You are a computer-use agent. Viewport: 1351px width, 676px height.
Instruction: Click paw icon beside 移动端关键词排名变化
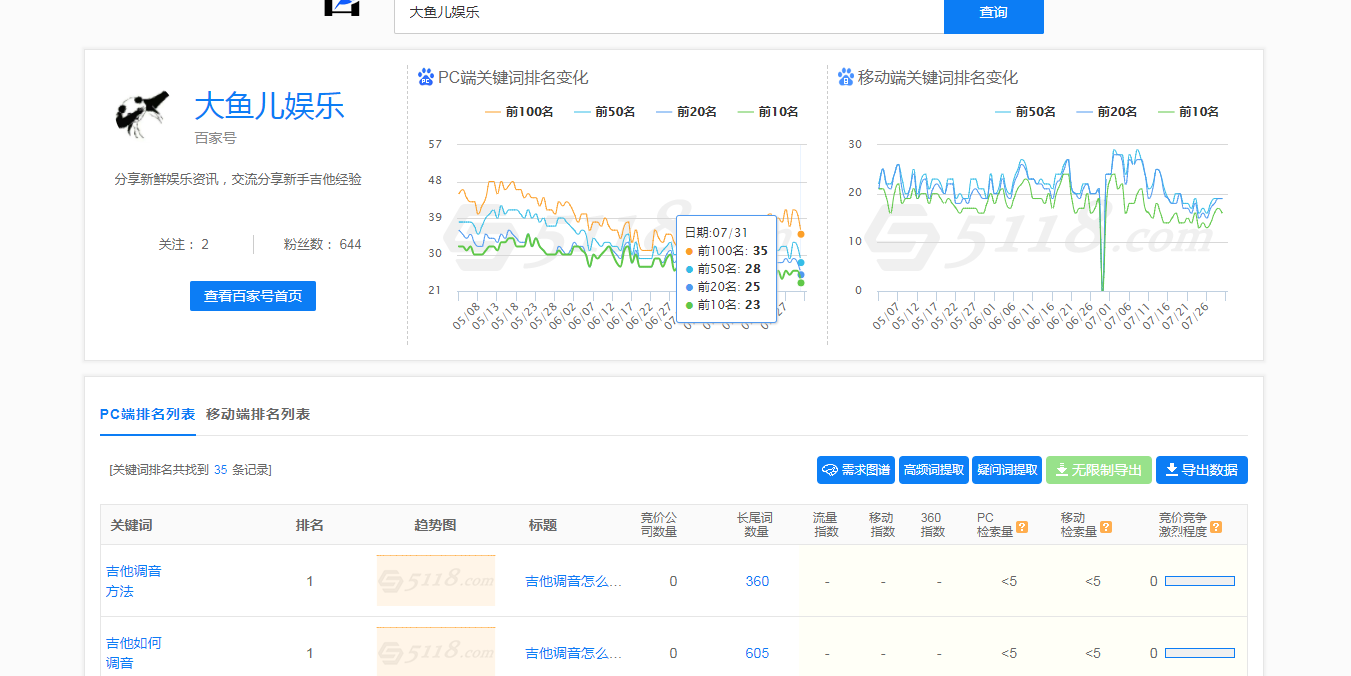click(846, 77)
